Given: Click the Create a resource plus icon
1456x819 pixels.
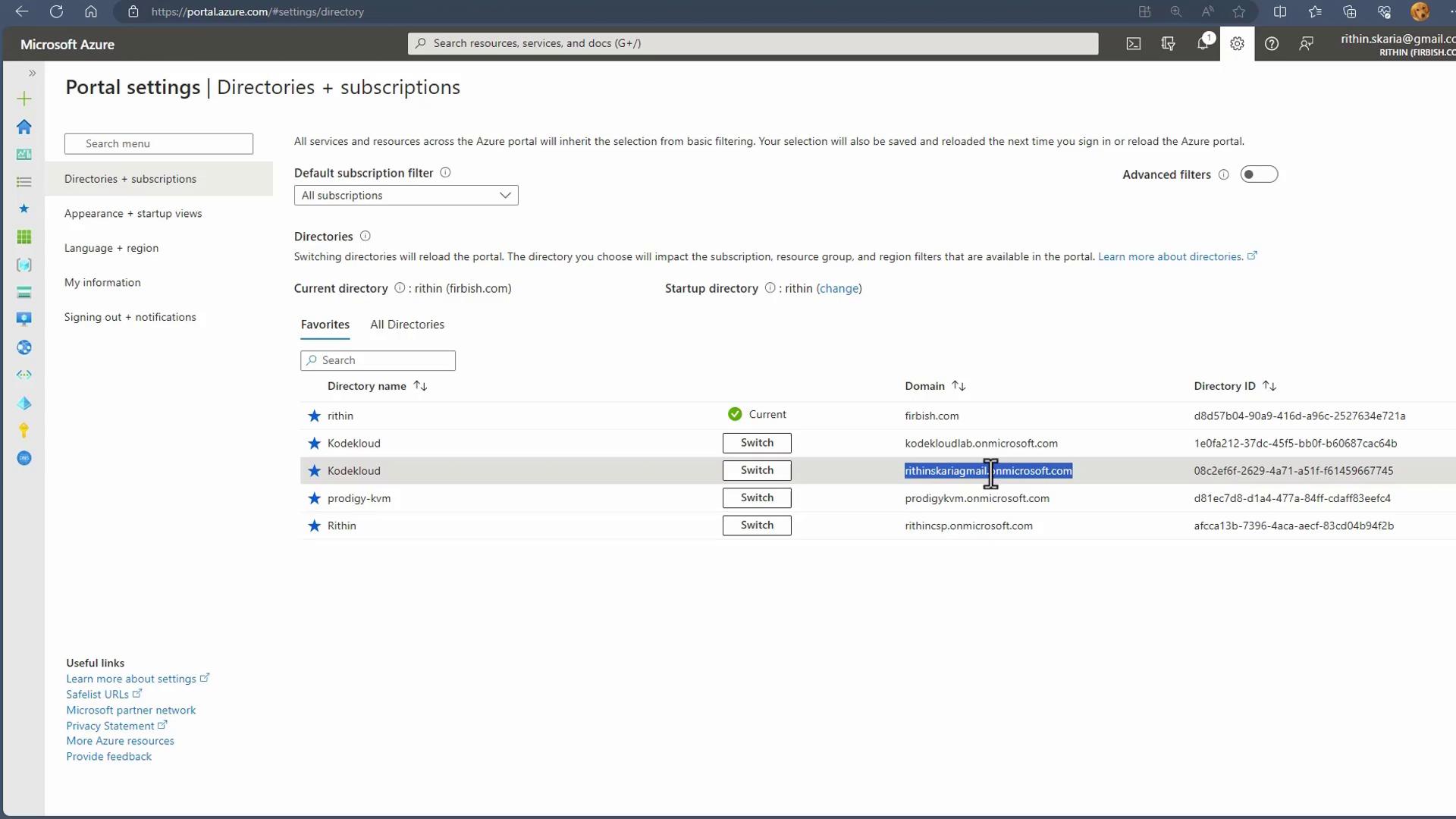Looking at the screenshot, I should click(x=24, y=99).
